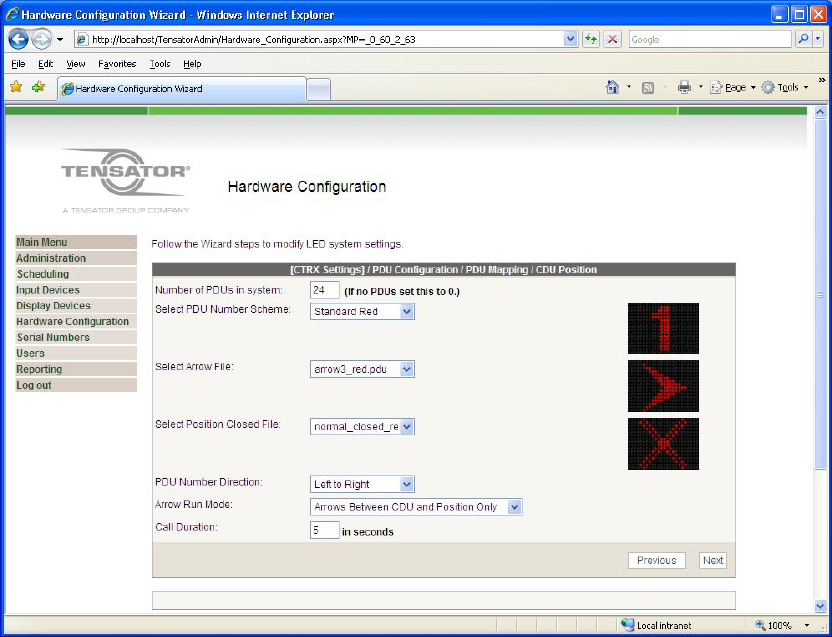Open the Tools toolbar menu
The height and width of the screenshot is (637, 832).
(784, 88)
